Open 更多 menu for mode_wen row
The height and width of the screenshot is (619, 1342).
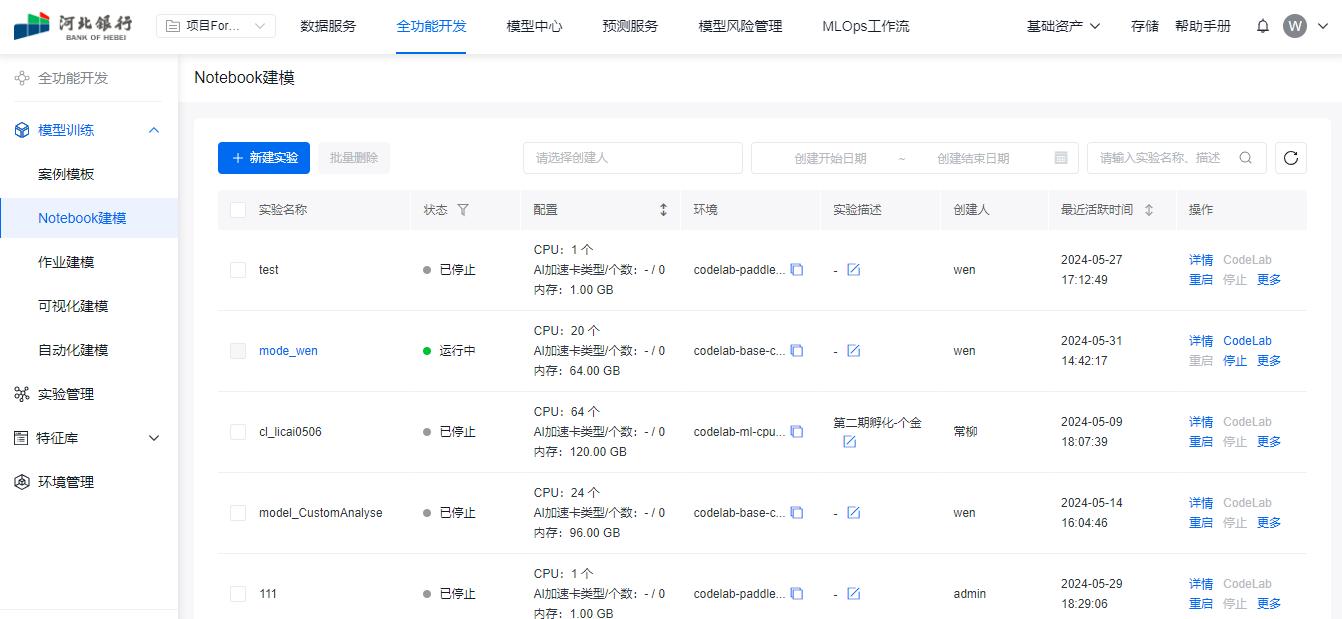pyautogui.click(x=1269, y=361)
